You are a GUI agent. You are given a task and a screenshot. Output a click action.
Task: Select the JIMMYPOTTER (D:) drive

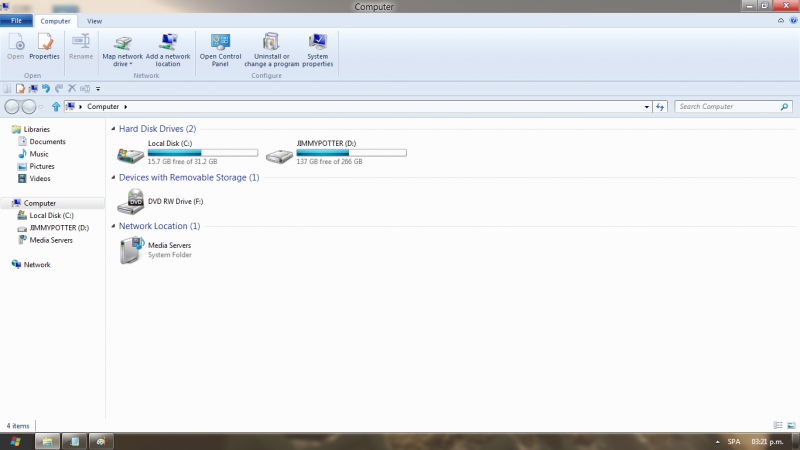click(280, 155)
